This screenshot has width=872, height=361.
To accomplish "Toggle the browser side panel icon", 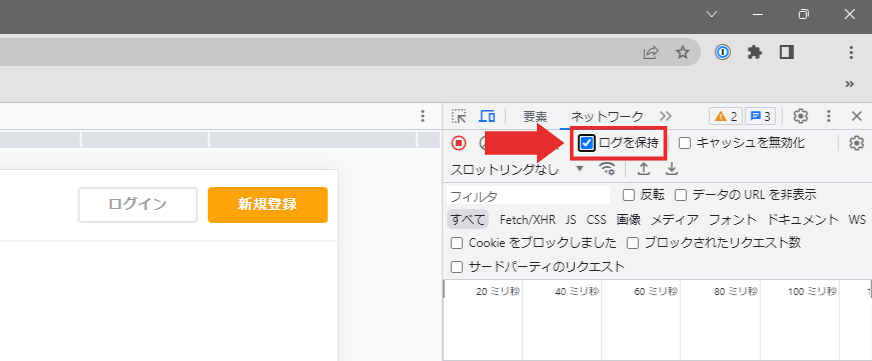I will click(x=786, y=53).
